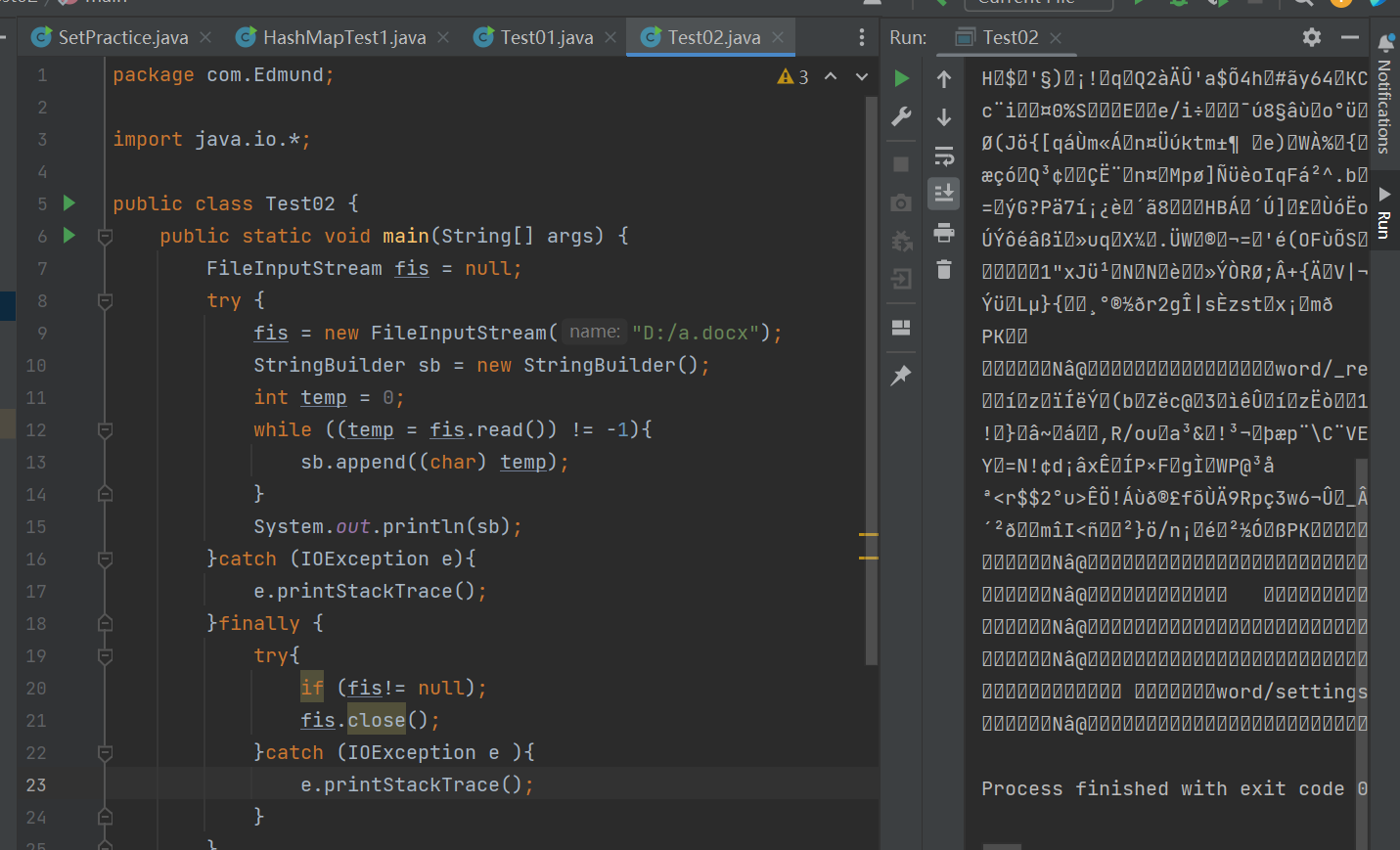Open the editor tabs overflow menu
This screenshot has width=1400, height=850.
tap(861, 37)
